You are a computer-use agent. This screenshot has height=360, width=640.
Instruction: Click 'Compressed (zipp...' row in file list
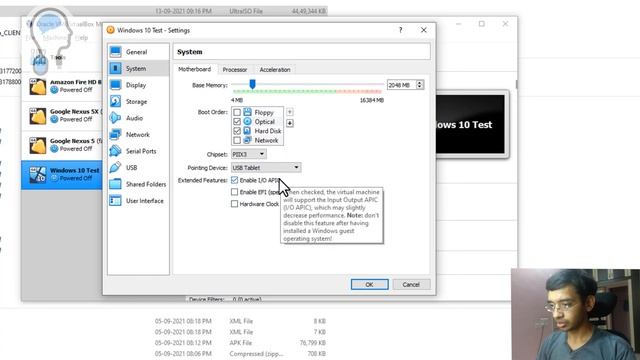[240, 354]
